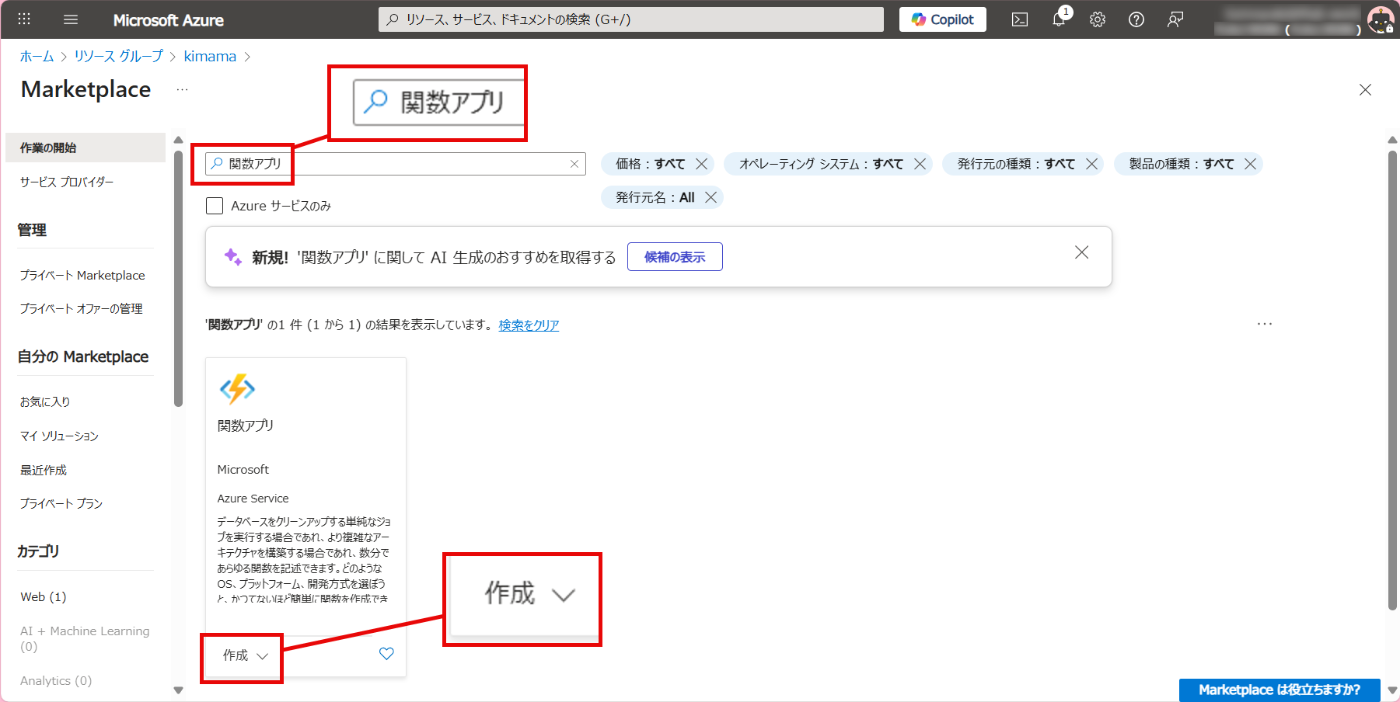Open the hamburger portal menu
The height and width of the screenshot is (702, 1400).
(x=70, y=20)
